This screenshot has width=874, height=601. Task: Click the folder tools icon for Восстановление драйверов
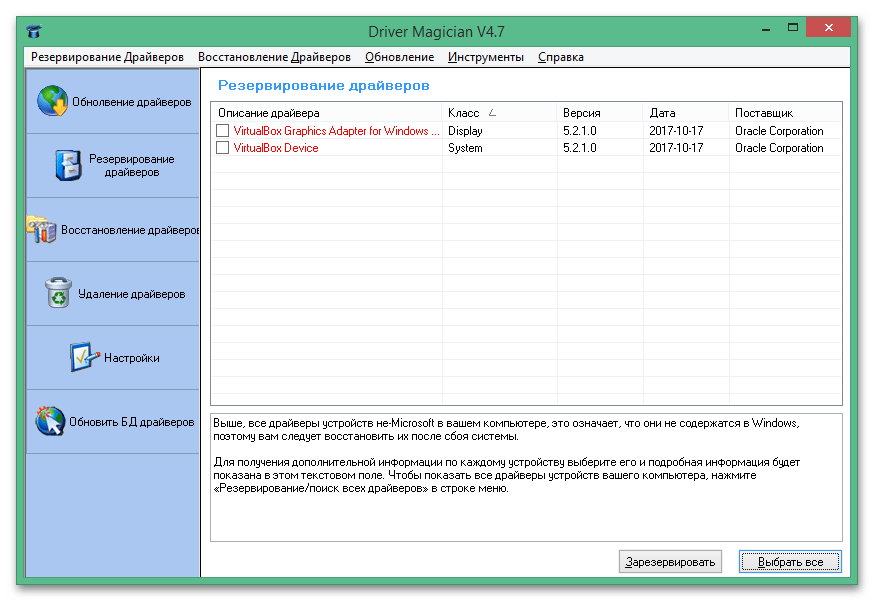(41, 229)
